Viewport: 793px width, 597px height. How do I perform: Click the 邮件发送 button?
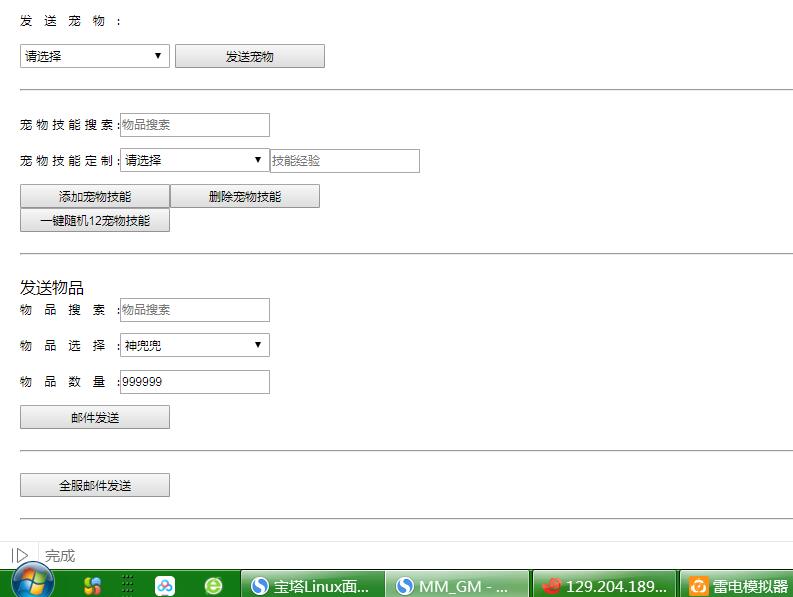(95, 417)
